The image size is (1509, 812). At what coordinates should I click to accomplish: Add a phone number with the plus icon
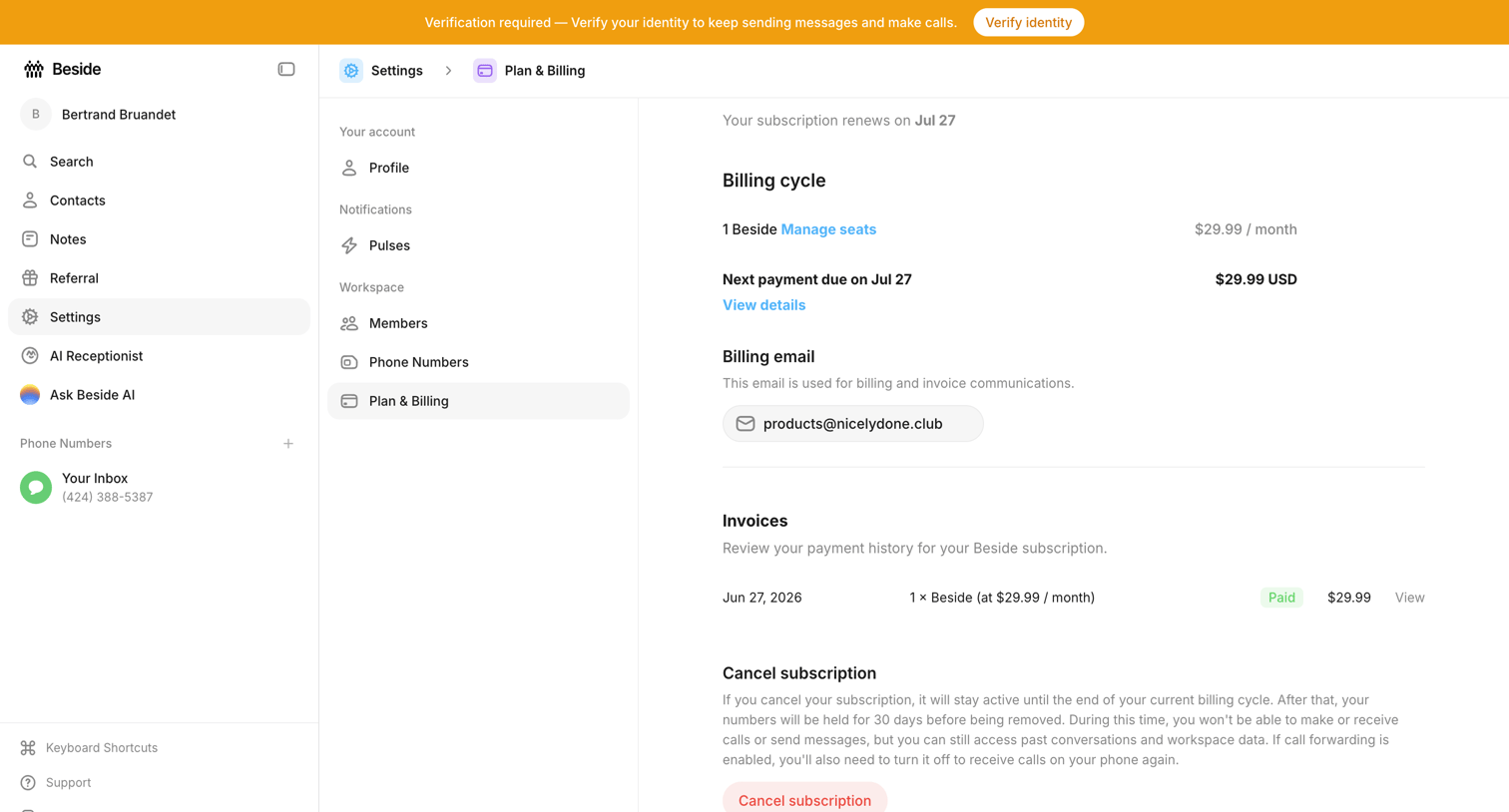coord(288,444)
